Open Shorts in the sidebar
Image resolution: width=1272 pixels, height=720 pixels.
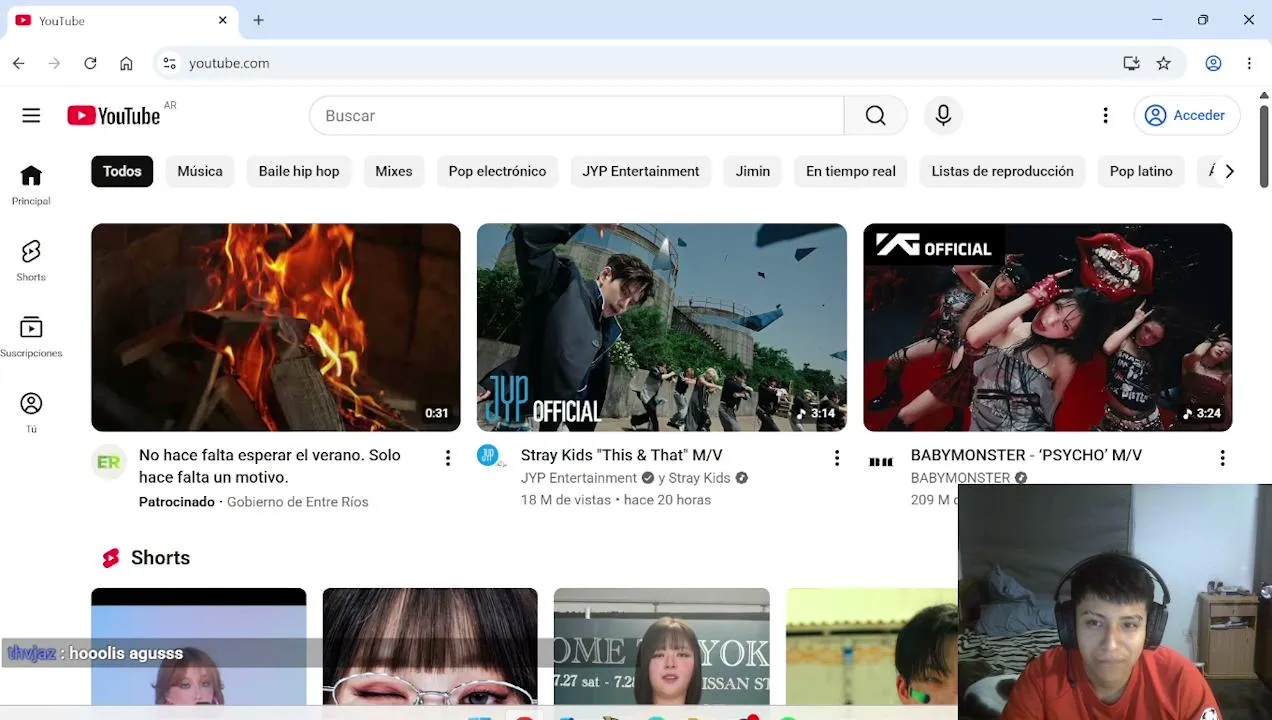pos(31,261)
